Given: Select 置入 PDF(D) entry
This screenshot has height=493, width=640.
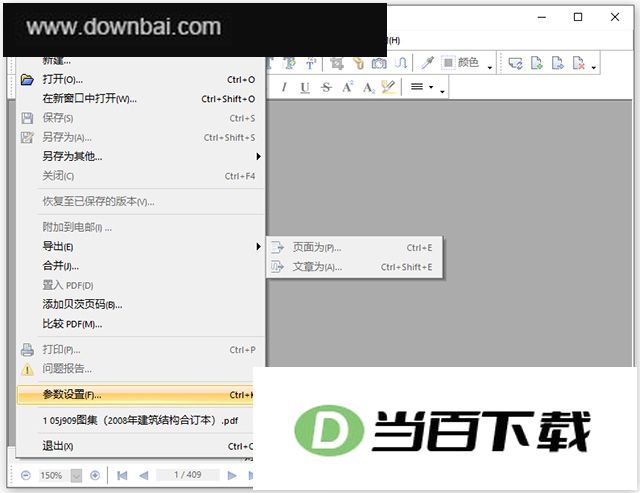Looking at the screenshot, I should click(x=141, y=285).
